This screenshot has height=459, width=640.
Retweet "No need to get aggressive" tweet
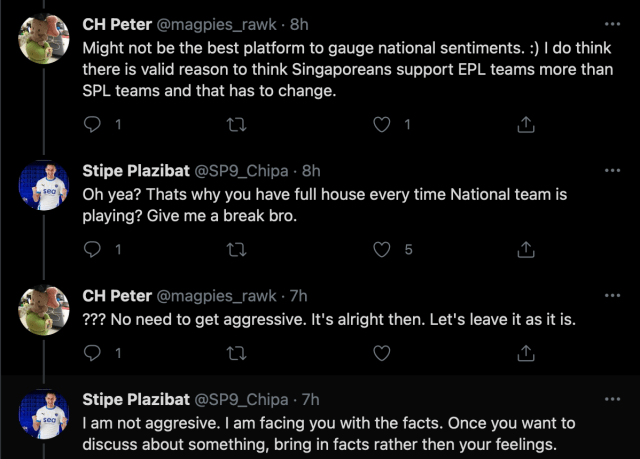coord(237,353)
